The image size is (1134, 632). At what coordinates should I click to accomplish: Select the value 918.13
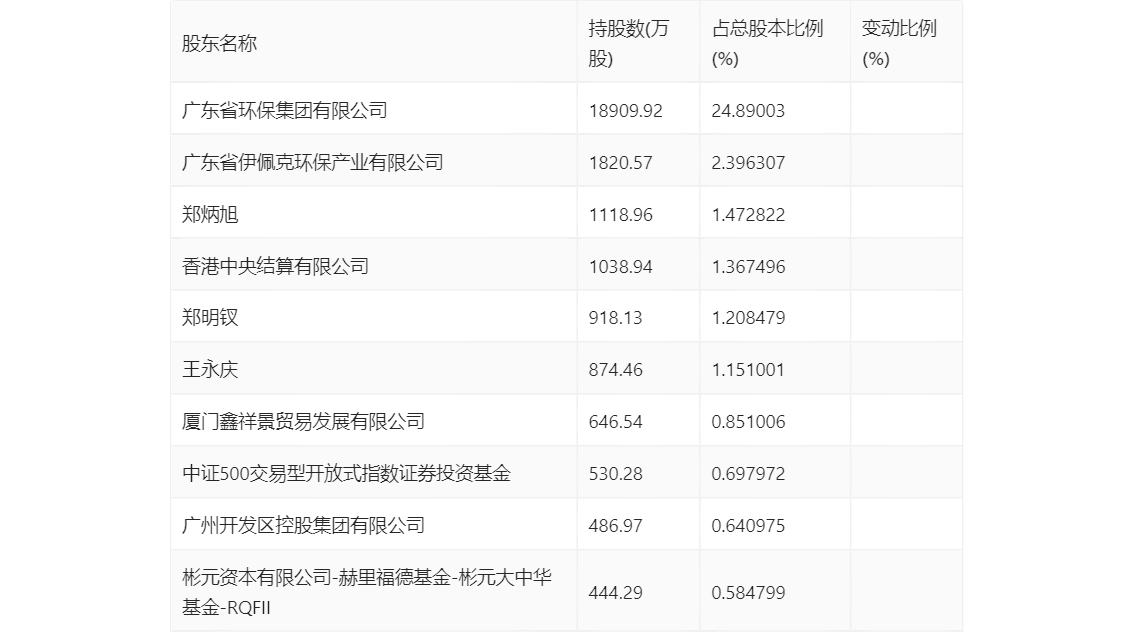[x=615, y=317]
